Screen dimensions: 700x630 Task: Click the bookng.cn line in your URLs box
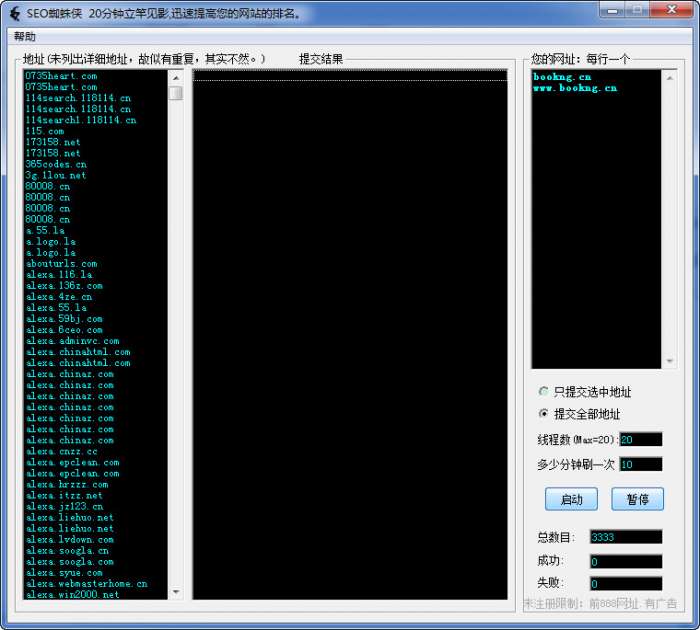point(562,77)
